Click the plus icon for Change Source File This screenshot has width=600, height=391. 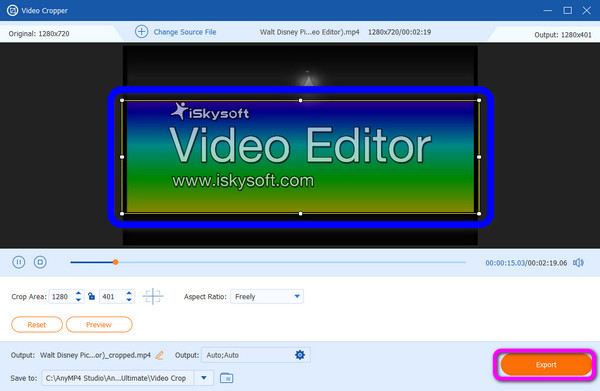tap(142, 32)
